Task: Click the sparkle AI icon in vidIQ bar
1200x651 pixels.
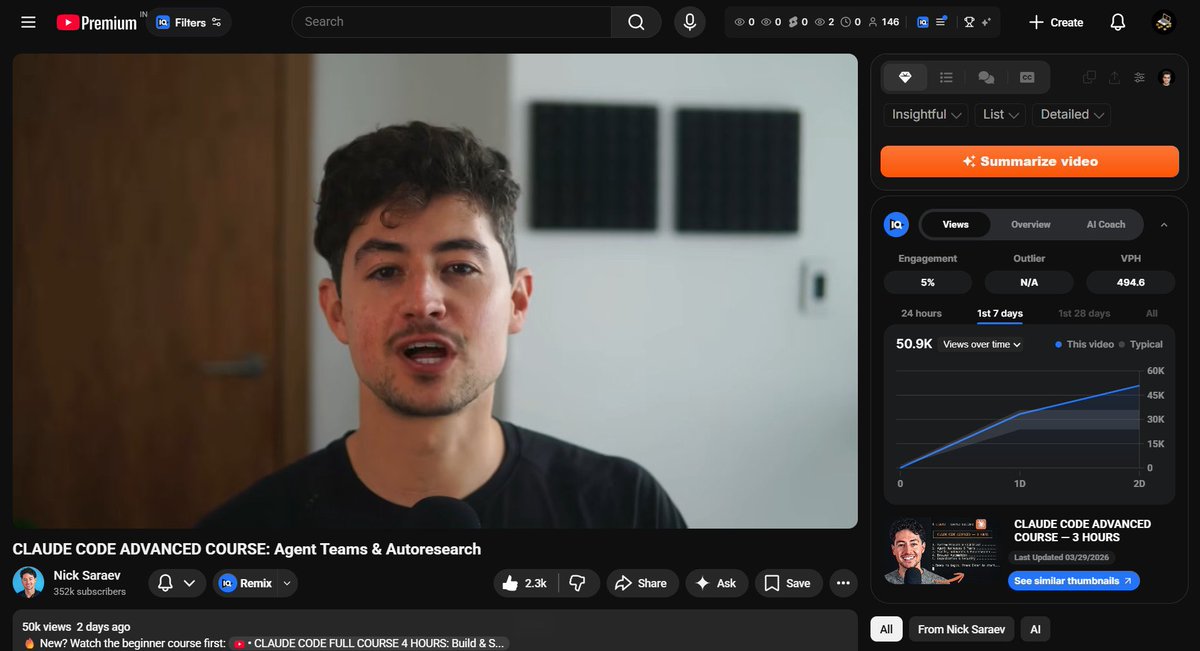Action: tap(987, 22)
